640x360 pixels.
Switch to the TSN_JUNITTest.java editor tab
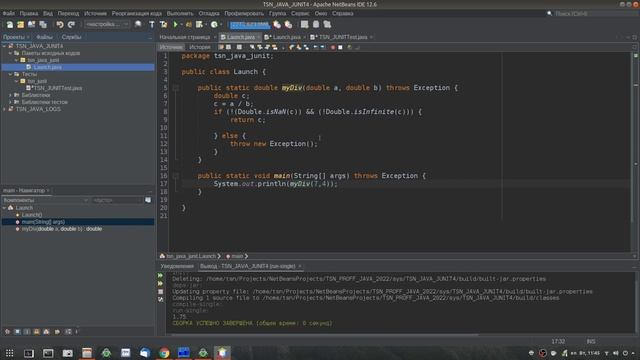(x=343, y=37)
